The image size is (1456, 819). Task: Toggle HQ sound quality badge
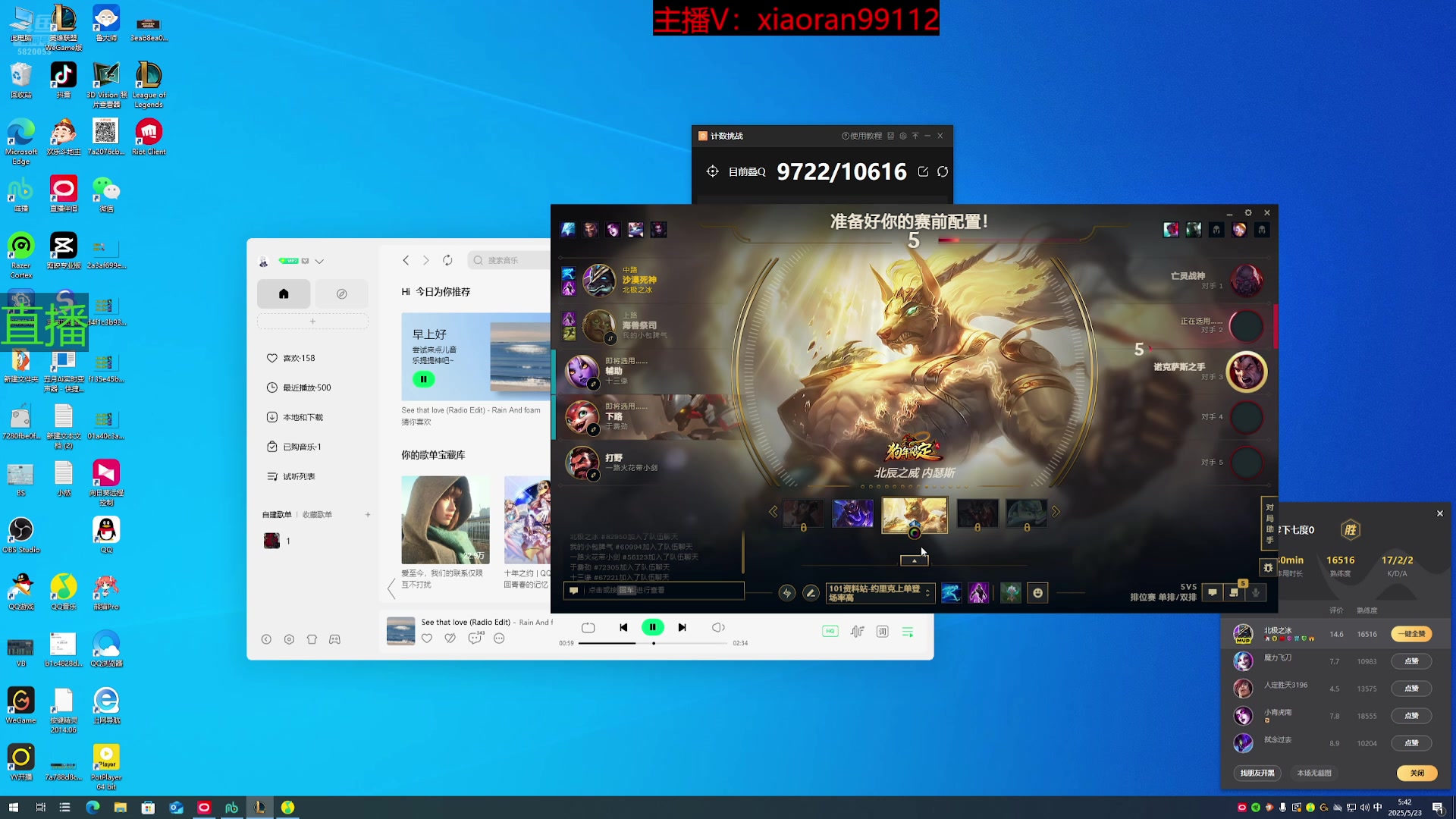[x=830, y=631]
